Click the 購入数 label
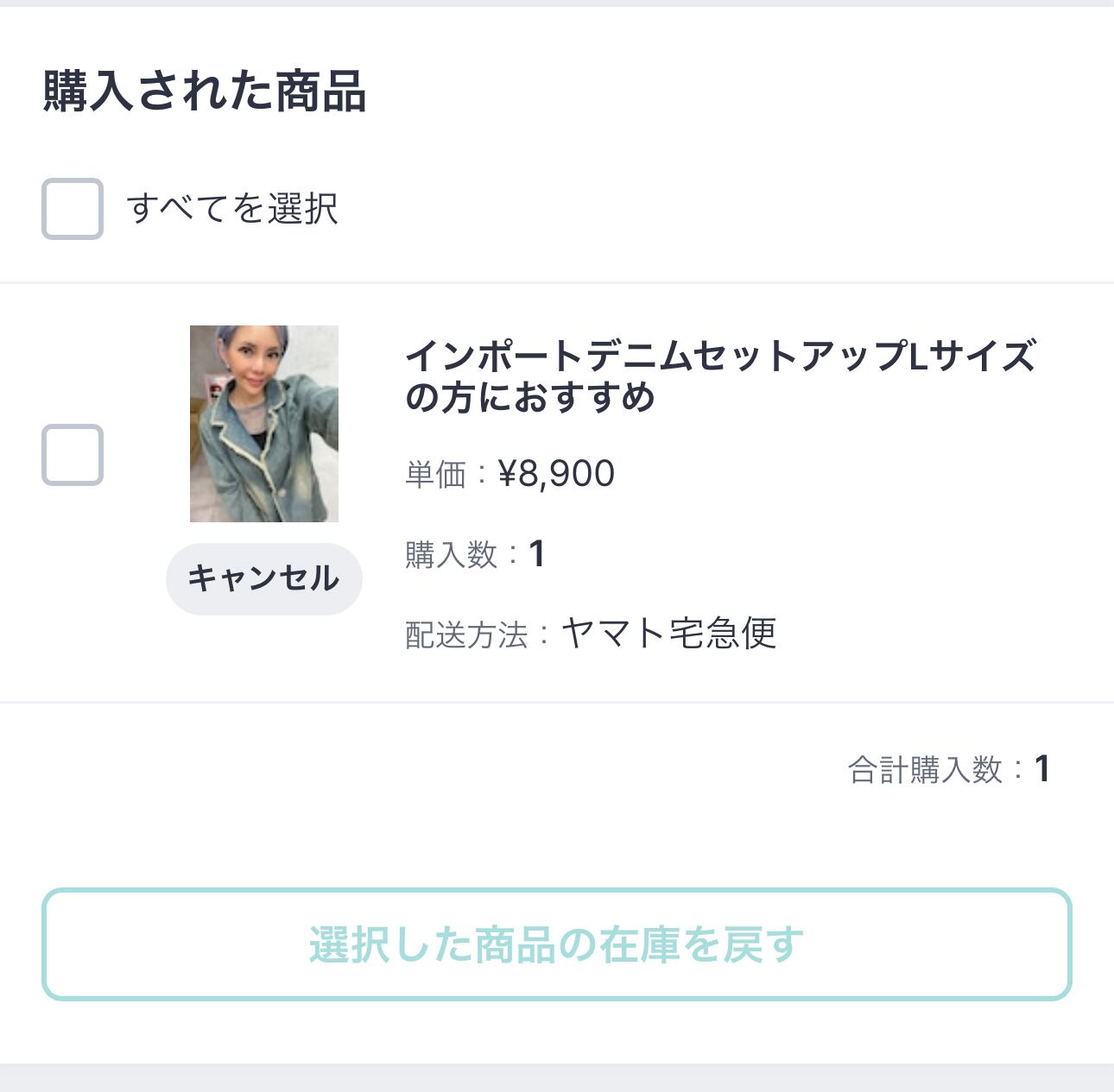The height and width of the screenshot is (1092, 1114). [451, 555]
